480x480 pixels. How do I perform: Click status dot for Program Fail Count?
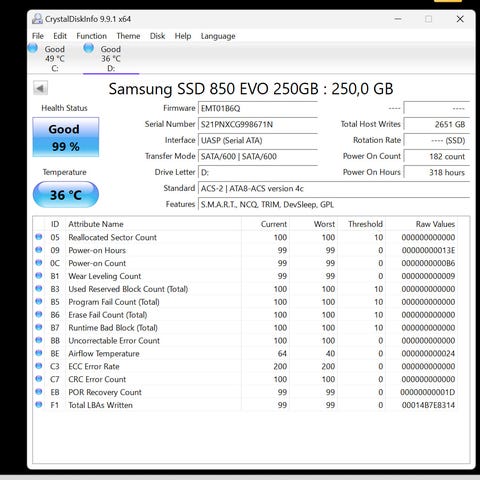(x=39, y=302)
